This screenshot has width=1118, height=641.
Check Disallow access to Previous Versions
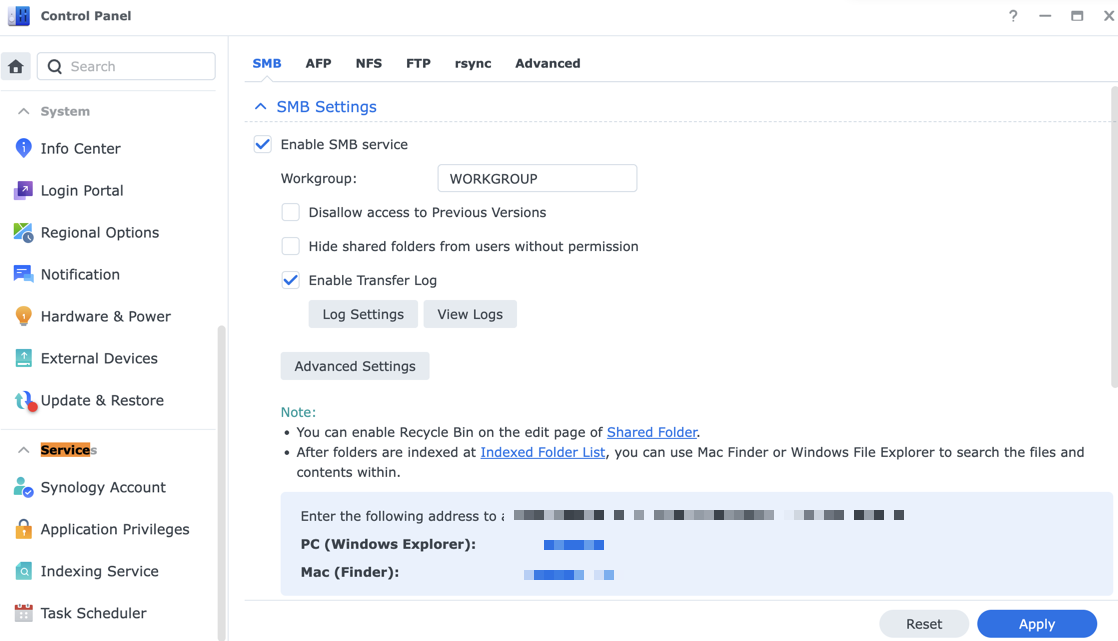(x=291, y=212)
